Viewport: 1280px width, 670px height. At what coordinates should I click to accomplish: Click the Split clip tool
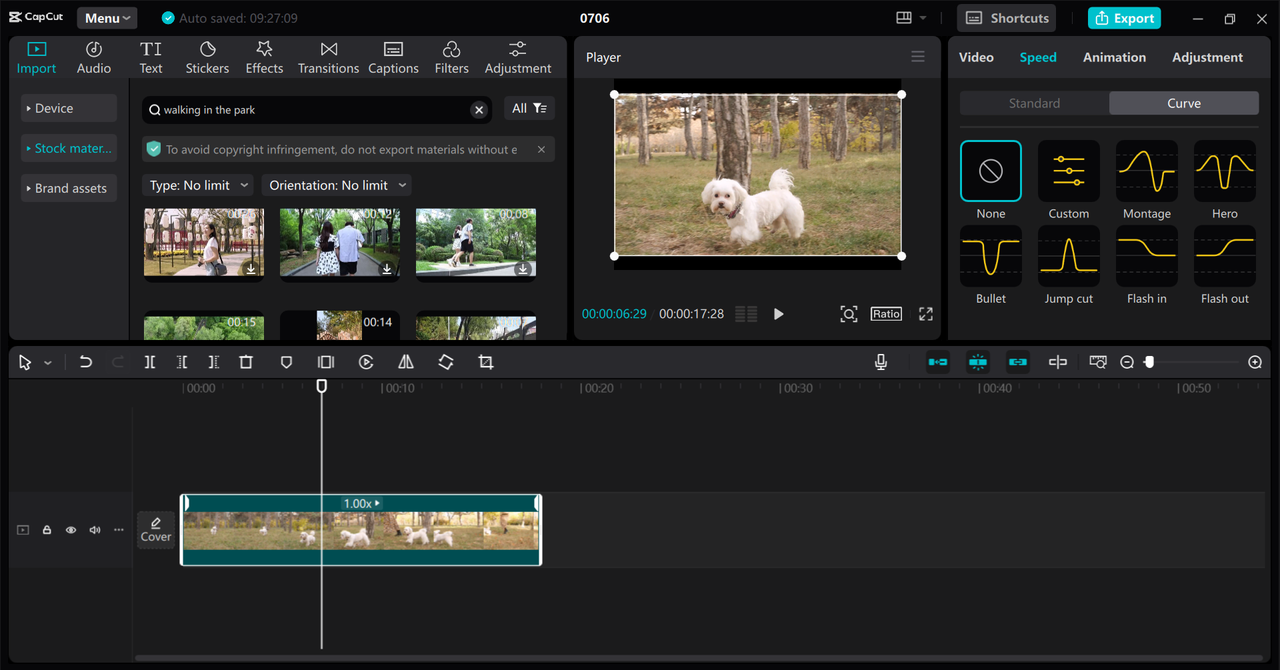(x=150, y=362)
